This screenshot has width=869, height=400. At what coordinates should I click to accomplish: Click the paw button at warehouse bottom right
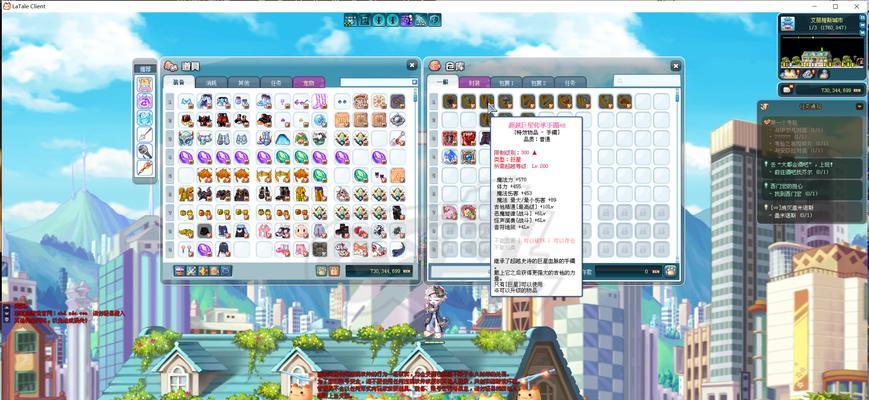(671, 271)
